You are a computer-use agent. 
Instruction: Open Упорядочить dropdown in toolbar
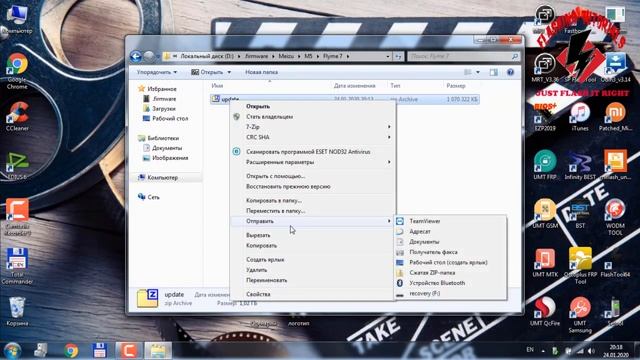(x=157, y=72)
